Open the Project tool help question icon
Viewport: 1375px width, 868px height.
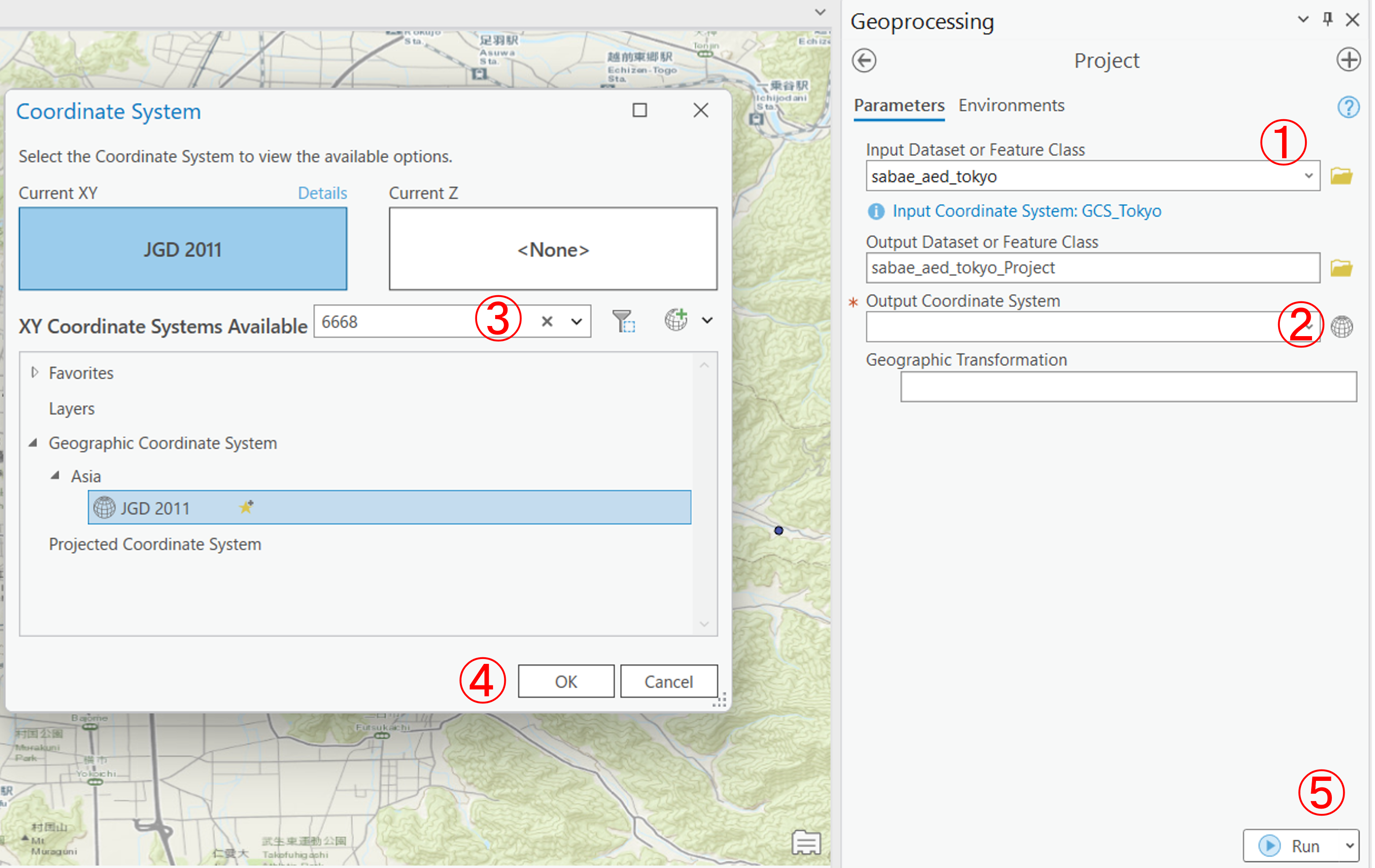[1348, 107]
